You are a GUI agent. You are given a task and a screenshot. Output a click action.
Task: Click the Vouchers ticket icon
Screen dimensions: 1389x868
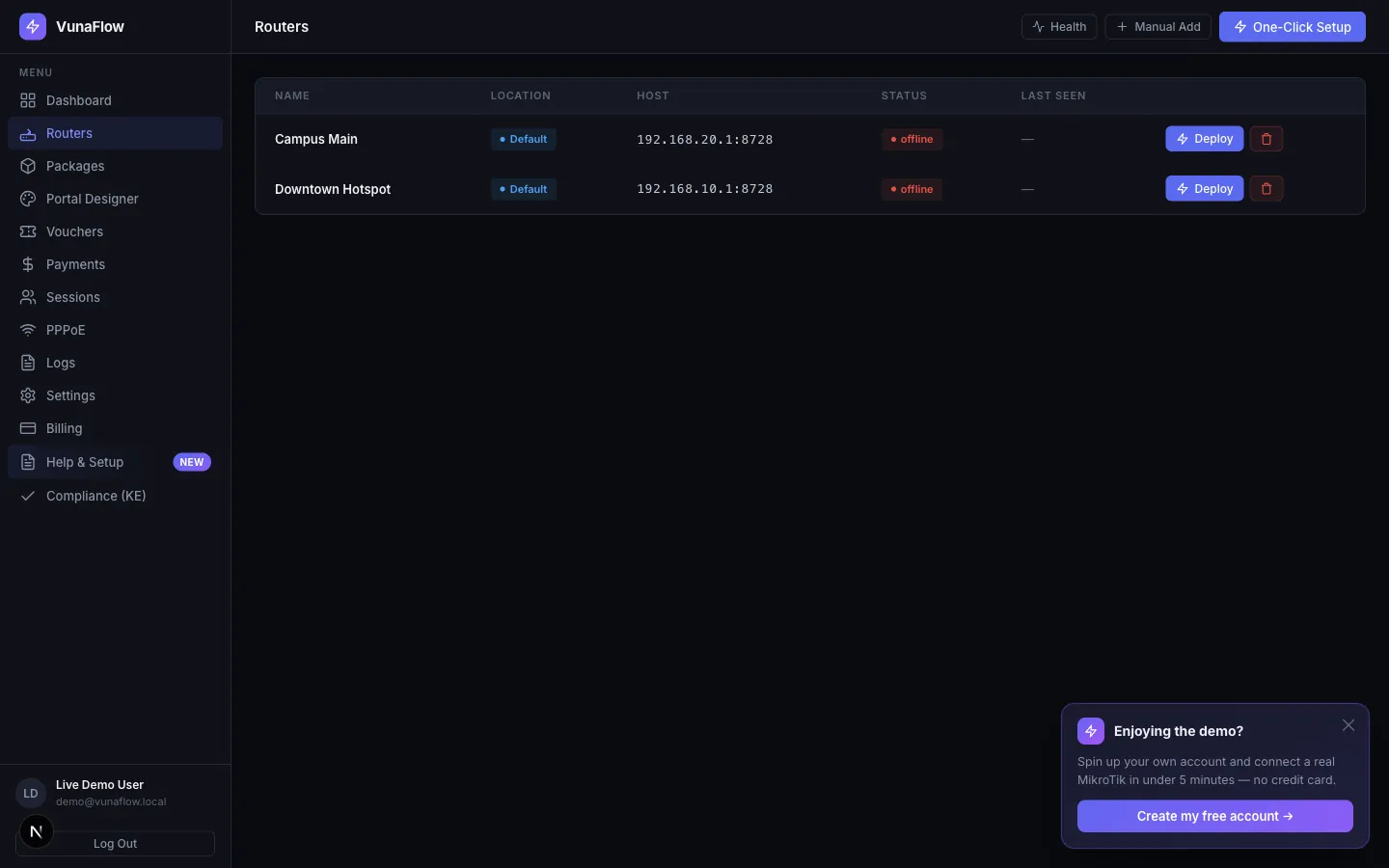28,231
